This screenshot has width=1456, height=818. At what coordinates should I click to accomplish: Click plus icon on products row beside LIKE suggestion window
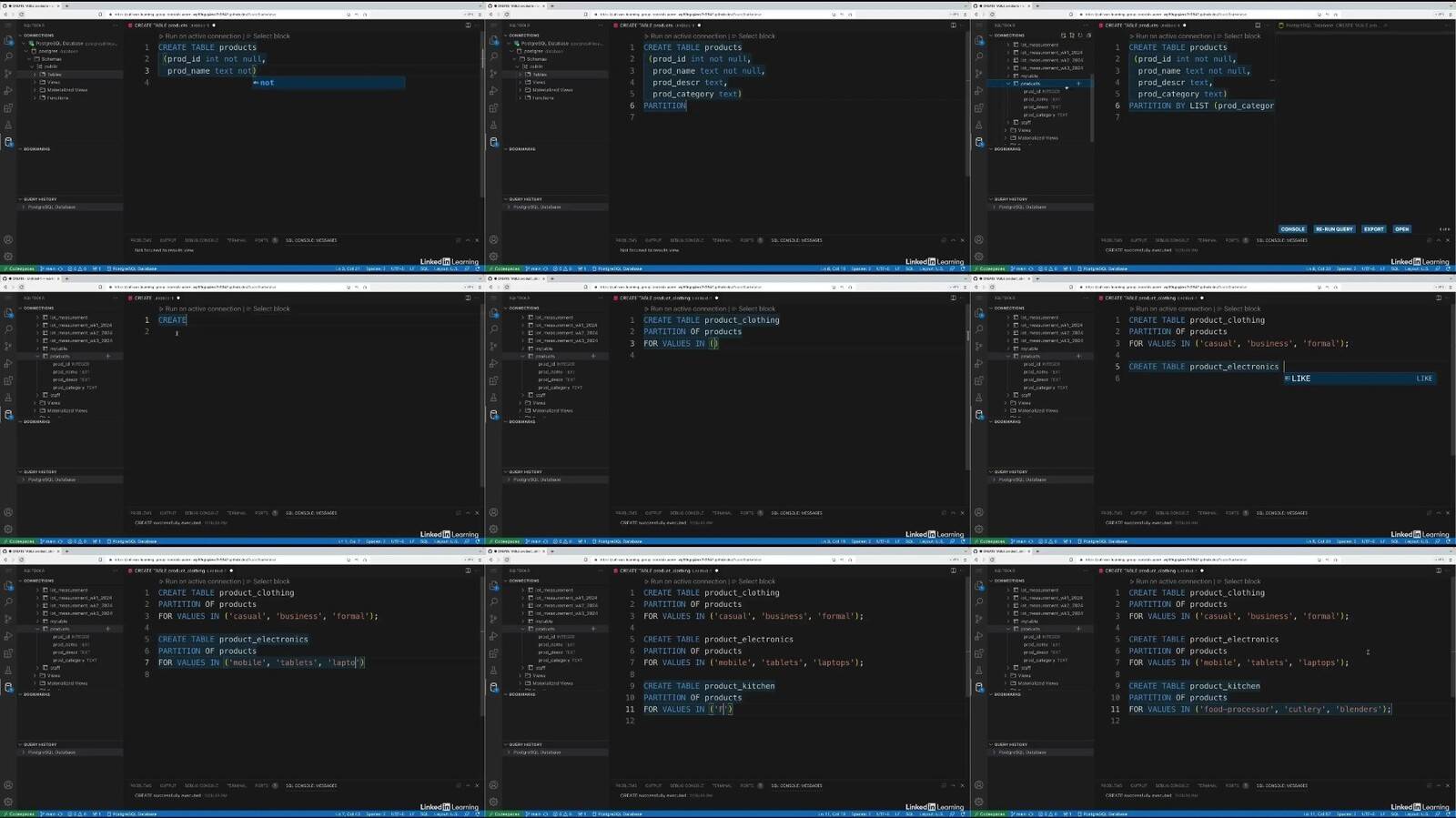[x=1078, y=356]
